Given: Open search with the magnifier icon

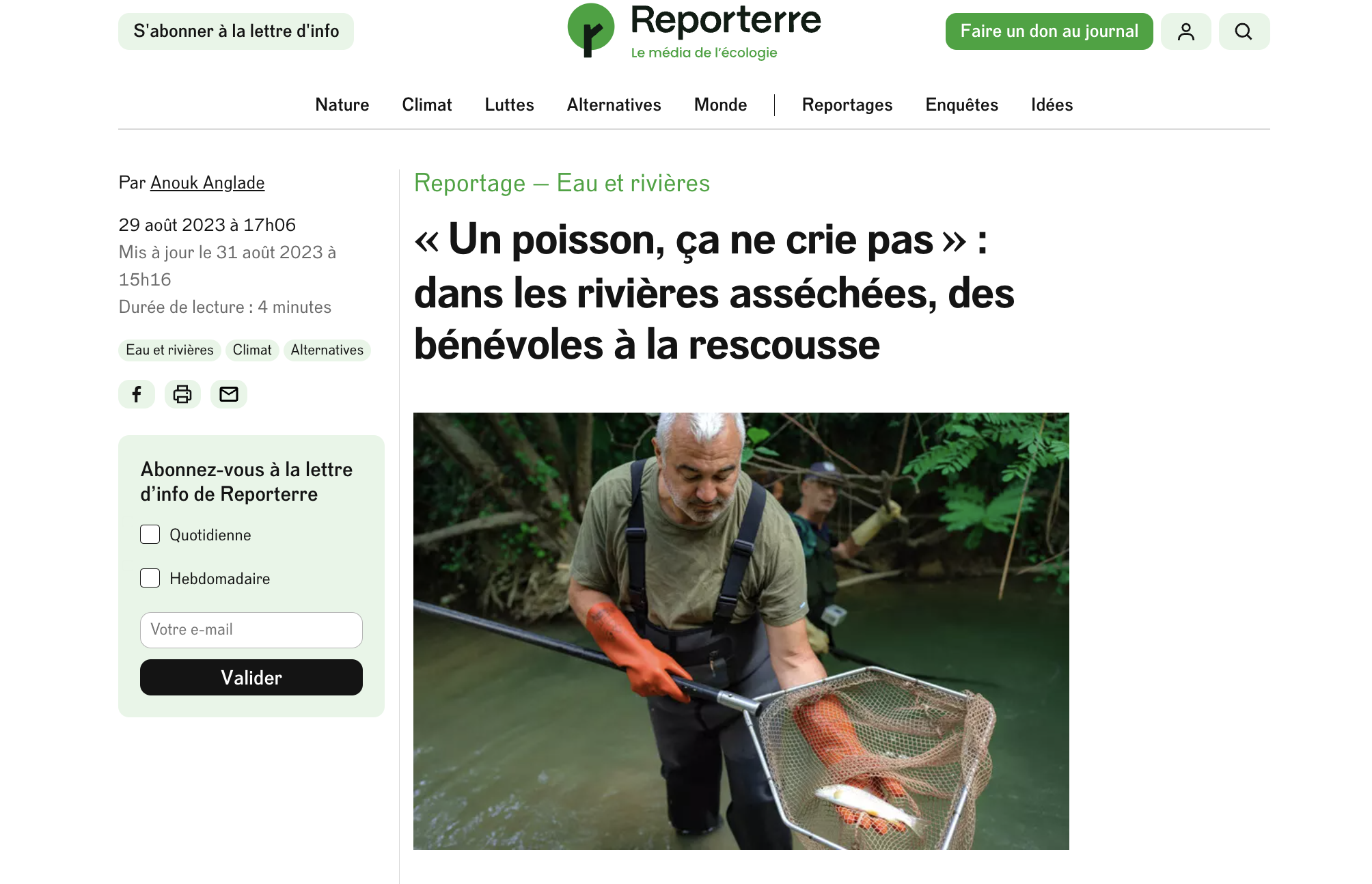Looking at the screenshot, I should coord(1244,31).
